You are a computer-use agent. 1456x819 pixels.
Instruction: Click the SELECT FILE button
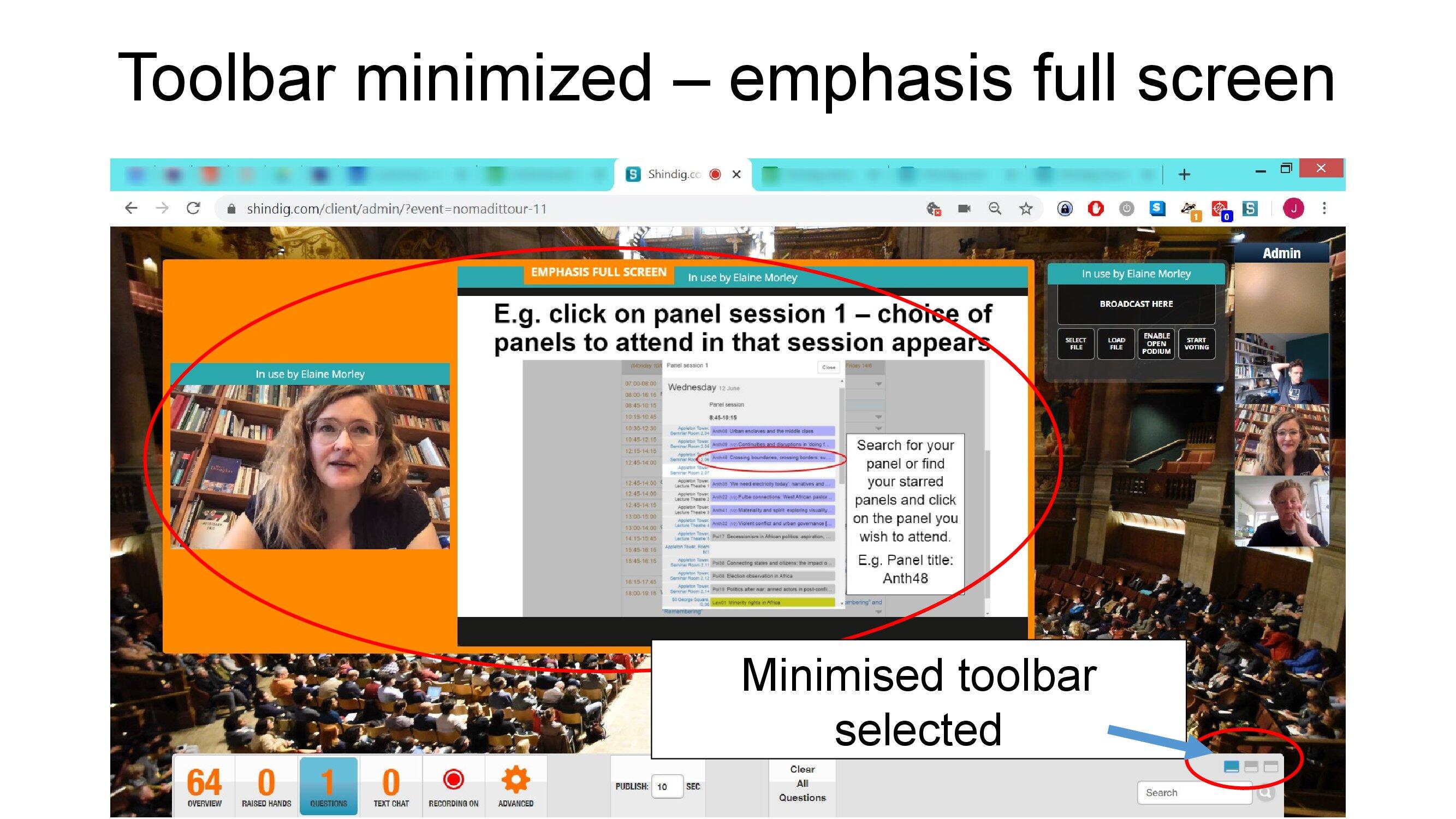click(1075, 343)
